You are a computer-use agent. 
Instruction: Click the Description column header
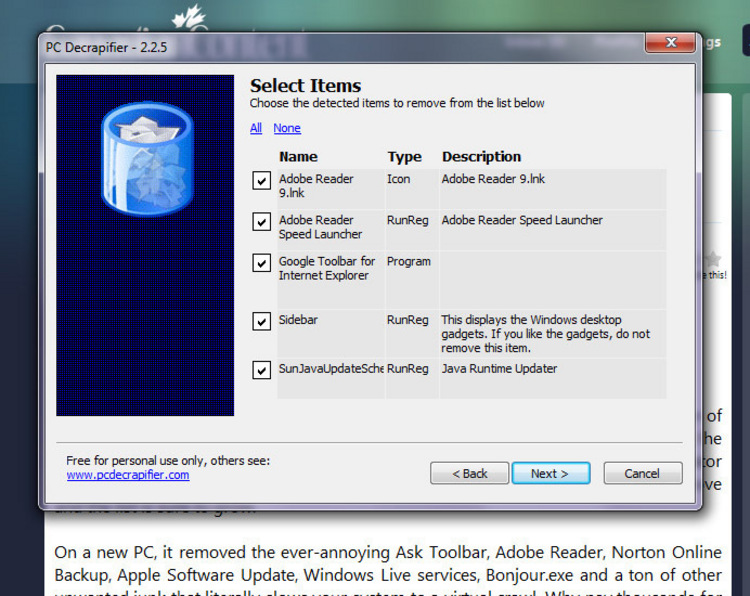coord(481,157)
